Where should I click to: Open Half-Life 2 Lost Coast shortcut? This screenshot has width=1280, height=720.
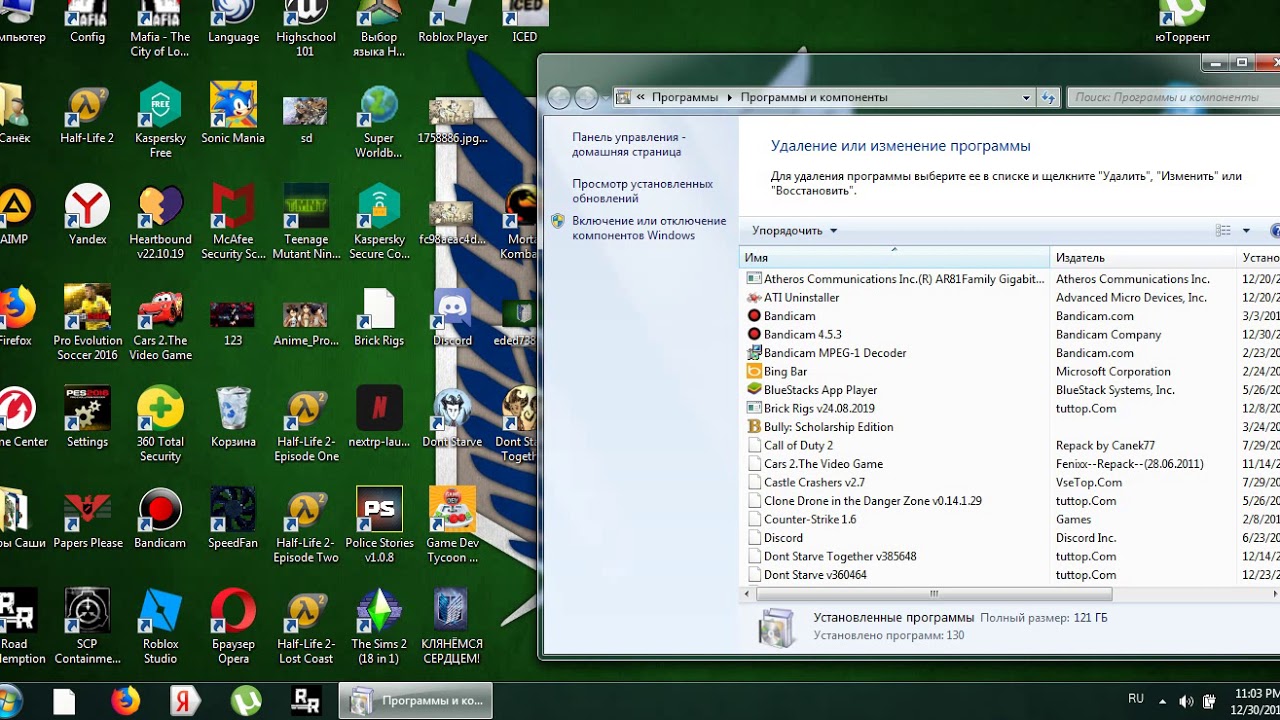click(306, 627)
